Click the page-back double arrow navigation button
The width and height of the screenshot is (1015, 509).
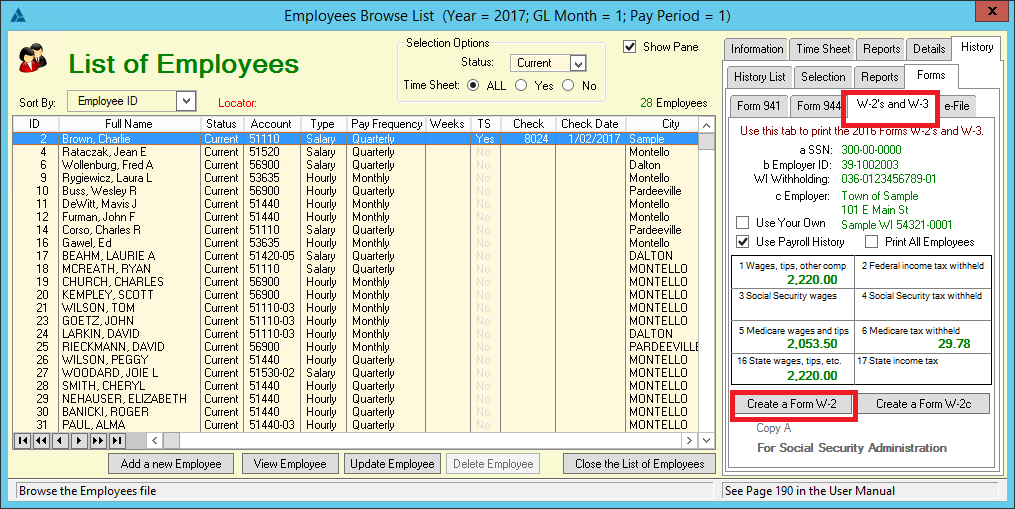[41, 440]
